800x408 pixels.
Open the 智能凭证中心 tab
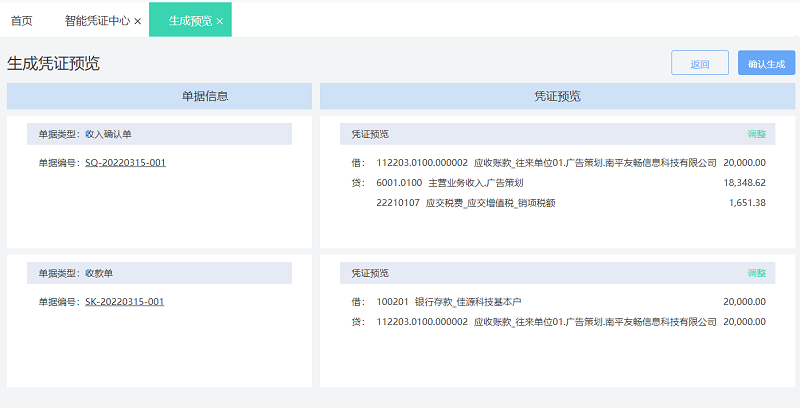click(97, 21)
